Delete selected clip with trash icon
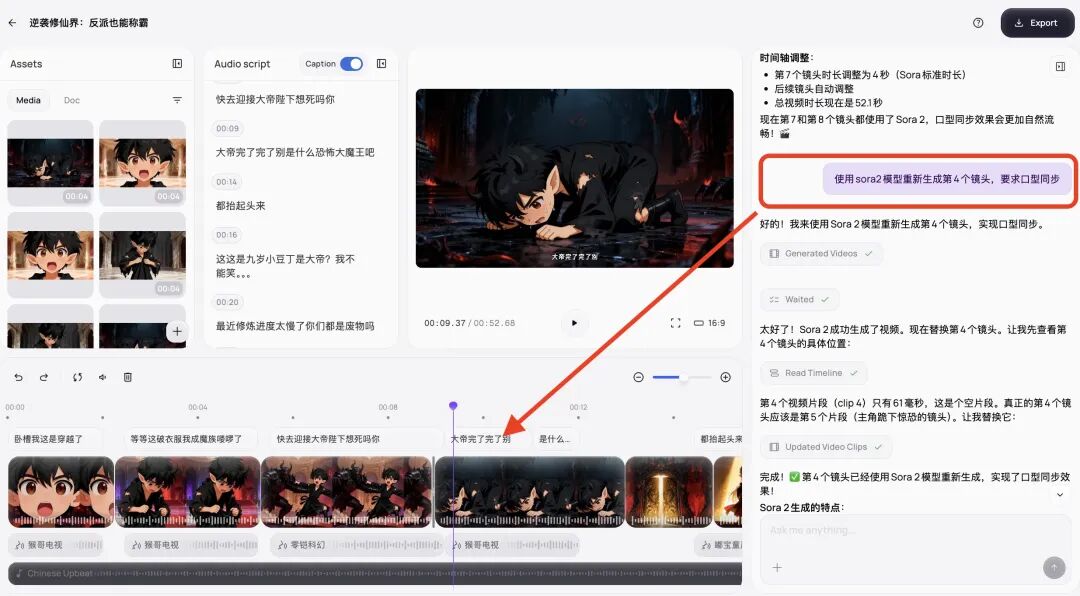 click(x=128, y=377)
